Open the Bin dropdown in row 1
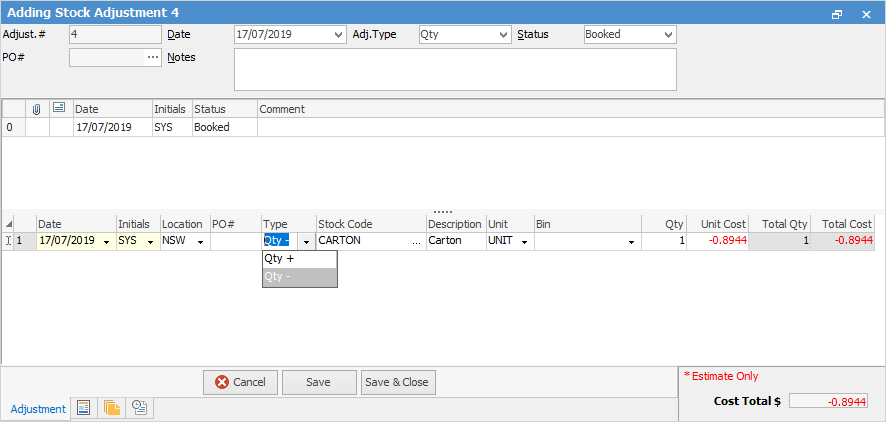886x423 pixels. tap(631, 242)
